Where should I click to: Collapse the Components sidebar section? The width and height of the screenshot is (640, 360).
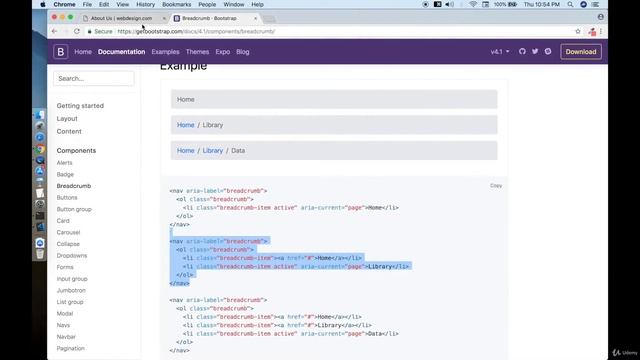pyautogui.click(x=76, y=151)
